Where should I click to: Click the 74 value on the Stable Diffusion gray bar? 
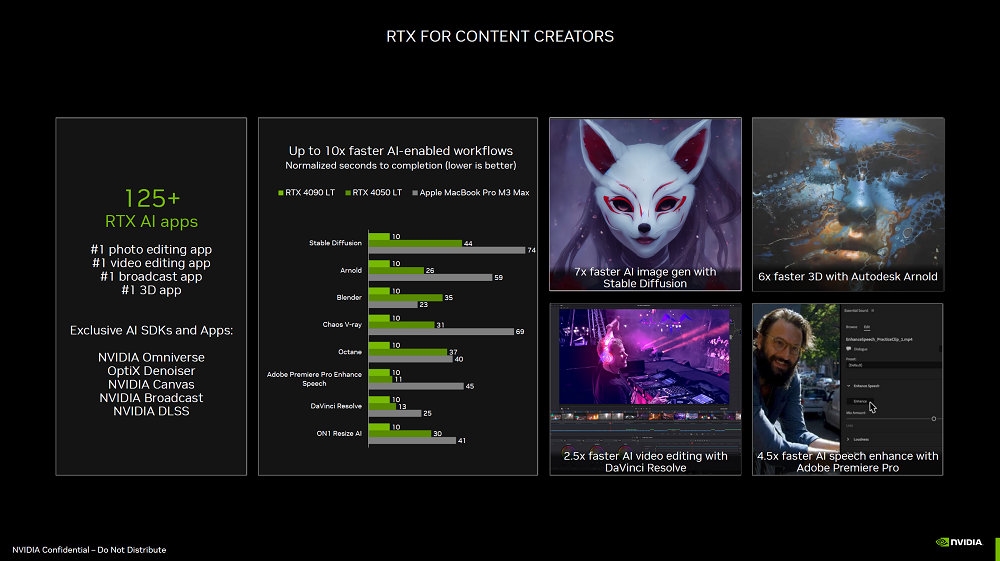(531, 251)
